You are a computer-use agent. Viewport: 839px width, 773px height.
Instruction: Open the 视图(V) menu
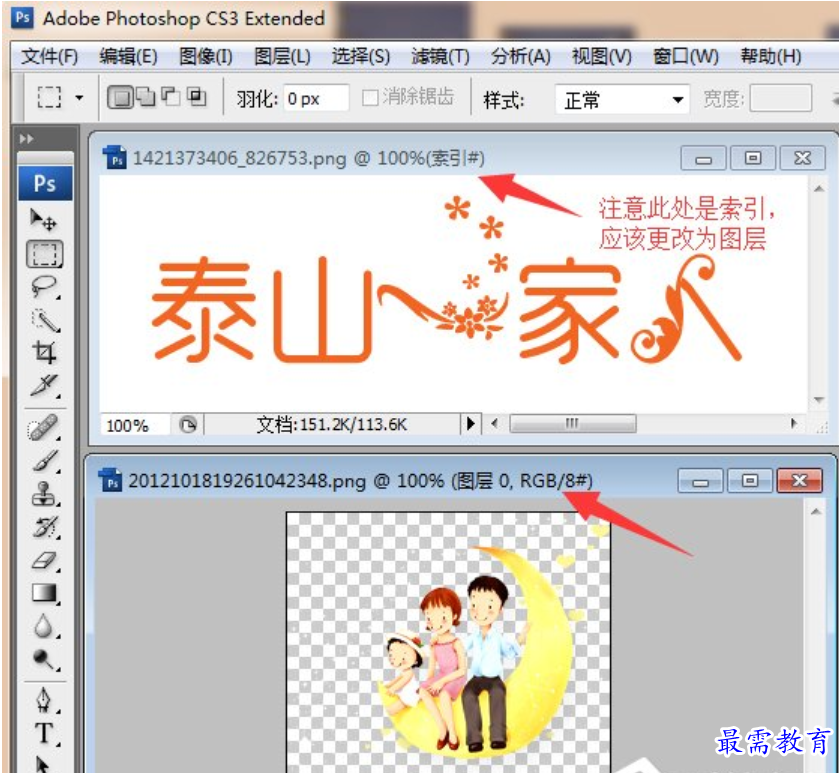pyautogui.click(x=601, y=56)
